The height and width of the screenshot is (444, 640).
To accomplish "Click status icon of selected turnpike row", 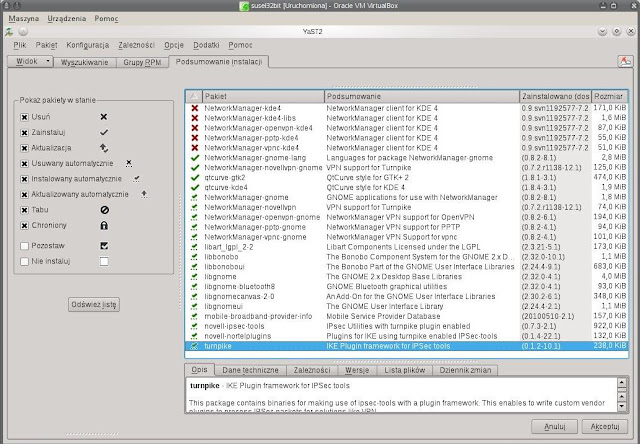I will click(194, 346).
